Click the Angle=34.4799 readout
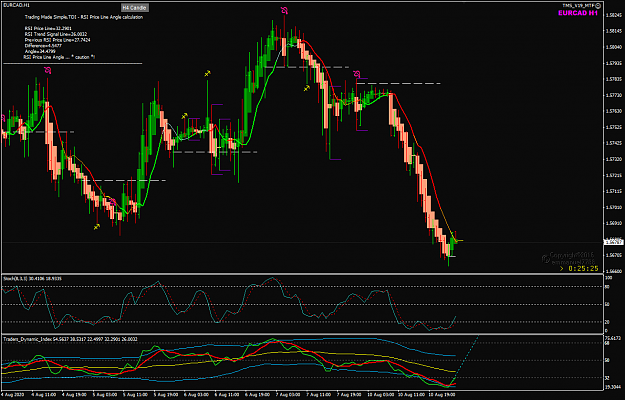This screenshot has height=400, width=625. point(42,51)
